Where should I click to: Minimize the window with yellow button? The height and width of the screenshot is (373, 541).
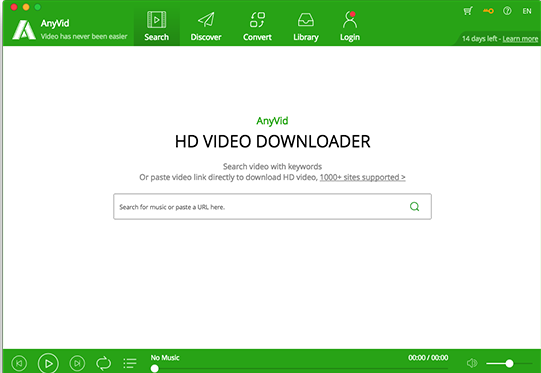tap(26, 7)
